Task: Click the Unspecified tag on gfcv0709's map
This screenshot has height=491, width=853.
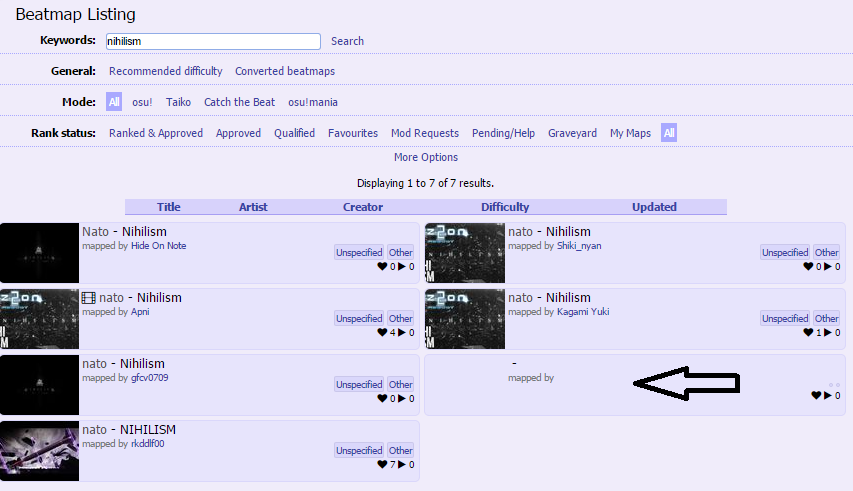Action: pyautogui.click(x=359, y=384)
